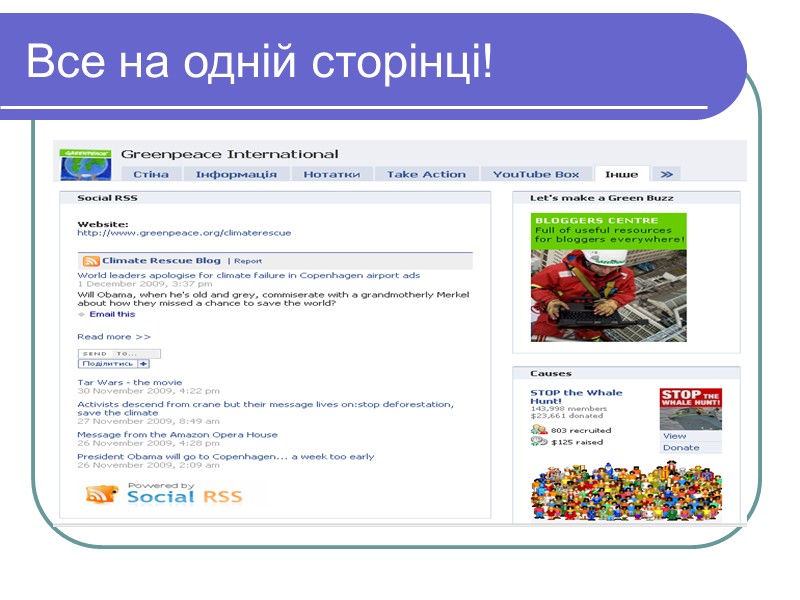Screen dimensions: 800x600
Task: Open the Activists descend from crane post
Action: click(x=265, y=408)
